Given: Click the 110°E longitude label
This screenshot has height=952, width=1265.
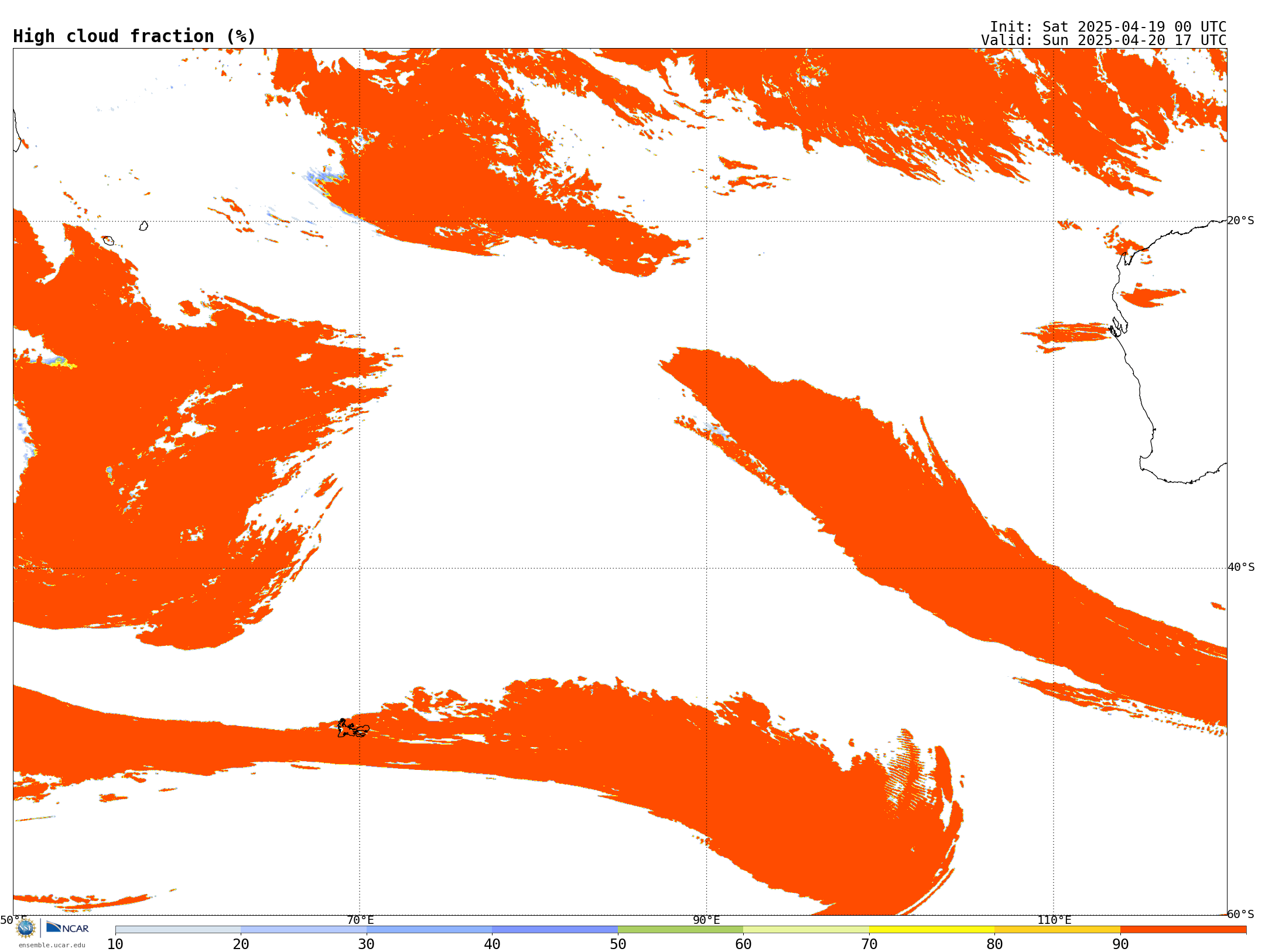Looking at the screenshot, I should coord(1054,920).
